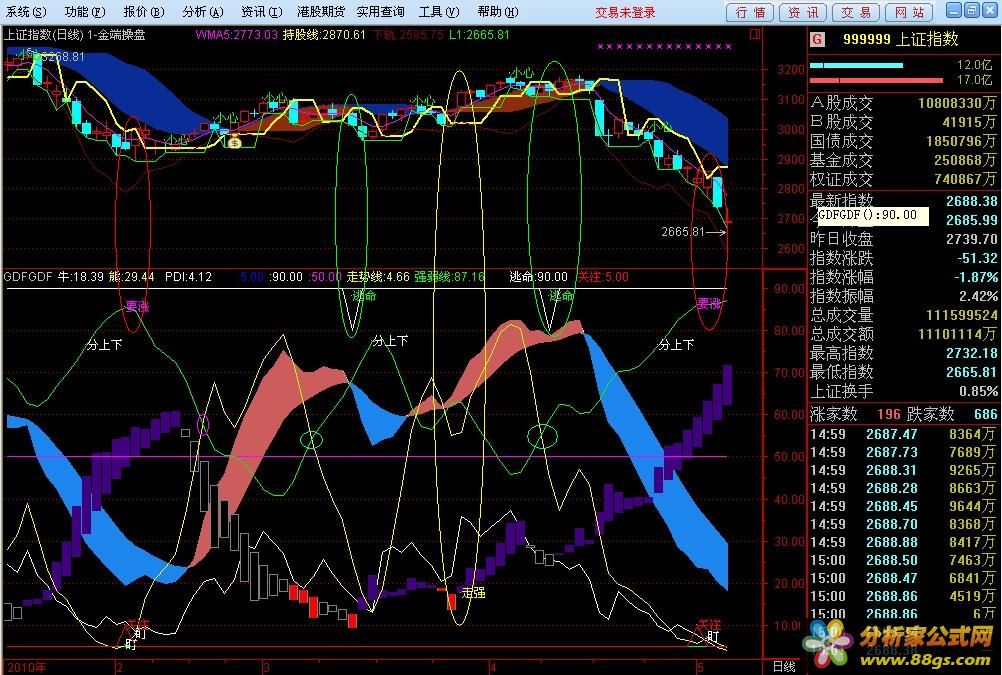Click the L1:2665.81 indicator label
Image resolution: width=1002 pixels, height=675 pixels.
[x=479, y=35]
